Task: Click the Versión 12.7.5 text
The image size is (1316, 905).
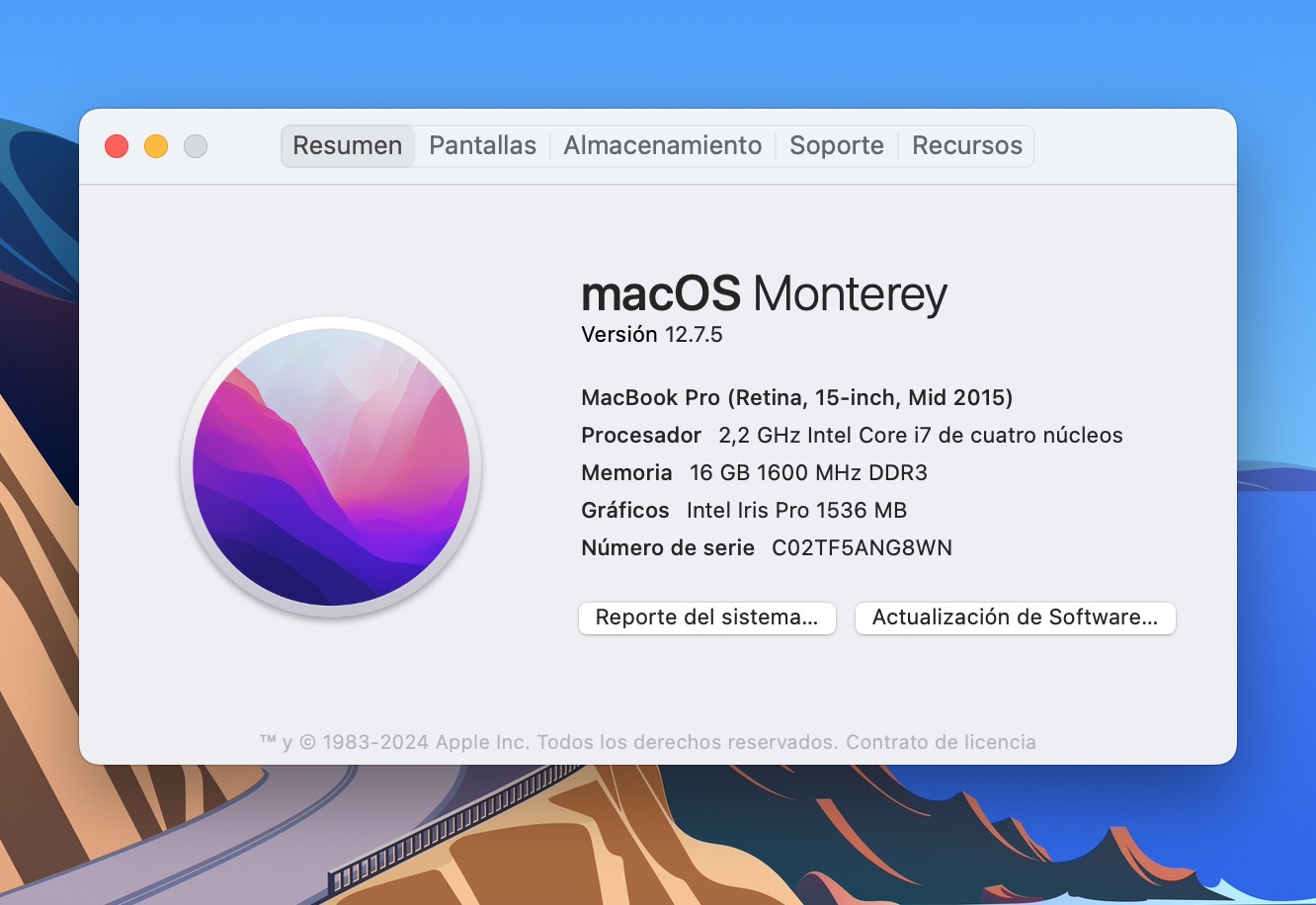Action: pyautogui.click(x=652, y=335)
